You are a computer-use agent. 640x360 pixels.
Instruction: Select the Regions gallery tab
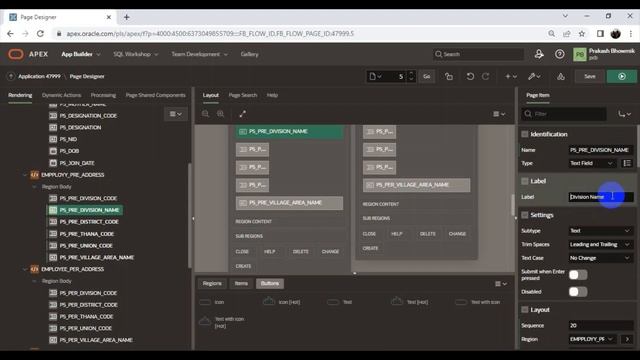[x=212, y=284]
